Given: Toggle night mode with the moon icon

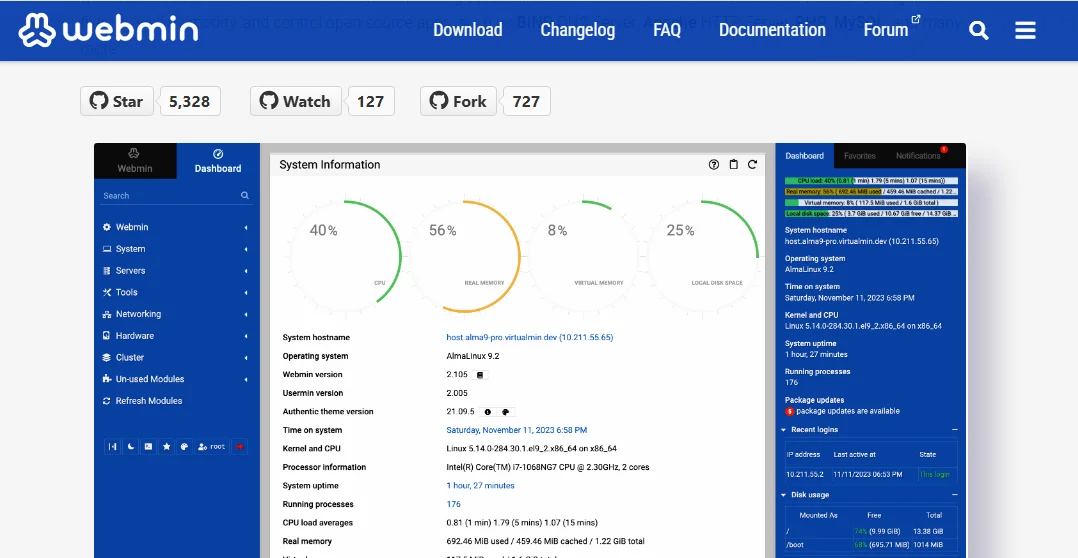Looking at the screenshot, I should pyautogui.click(x=131, y=447).
